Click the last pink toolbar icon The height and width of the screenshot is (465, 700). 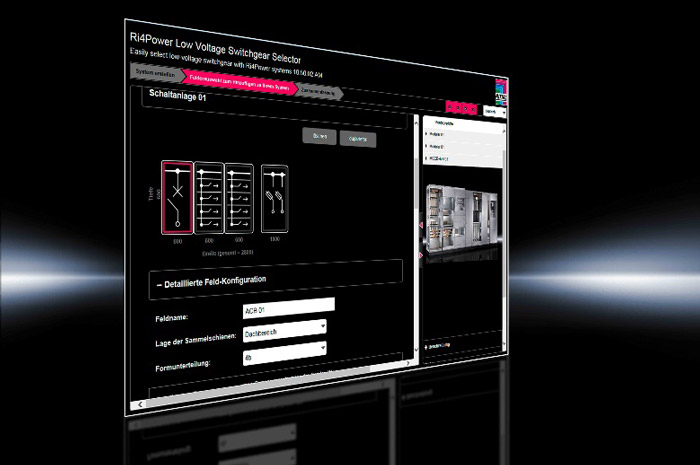pos(474,109)
